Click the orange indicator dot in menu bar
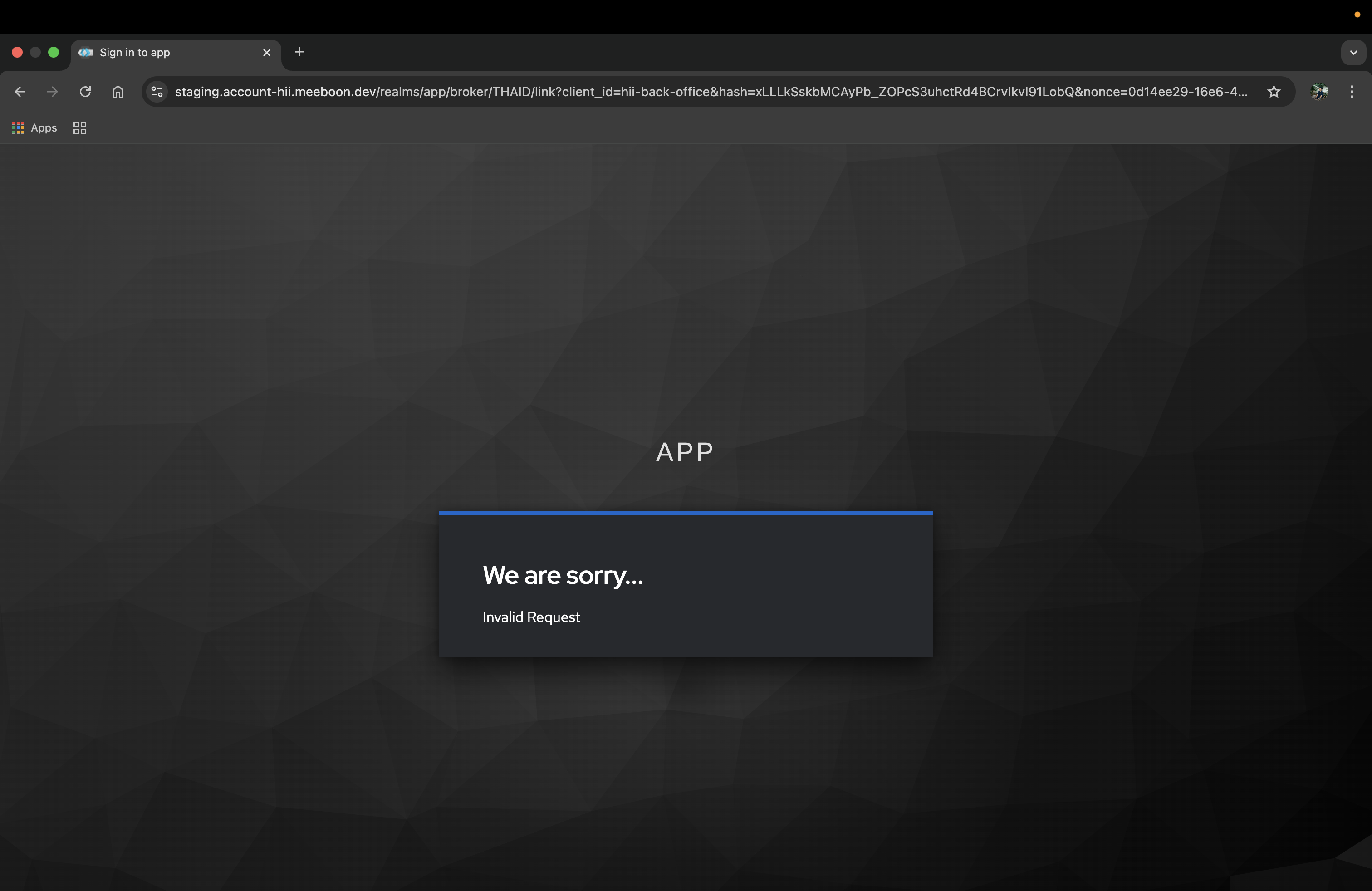The image size is (1372, 891). (1357, 15)
